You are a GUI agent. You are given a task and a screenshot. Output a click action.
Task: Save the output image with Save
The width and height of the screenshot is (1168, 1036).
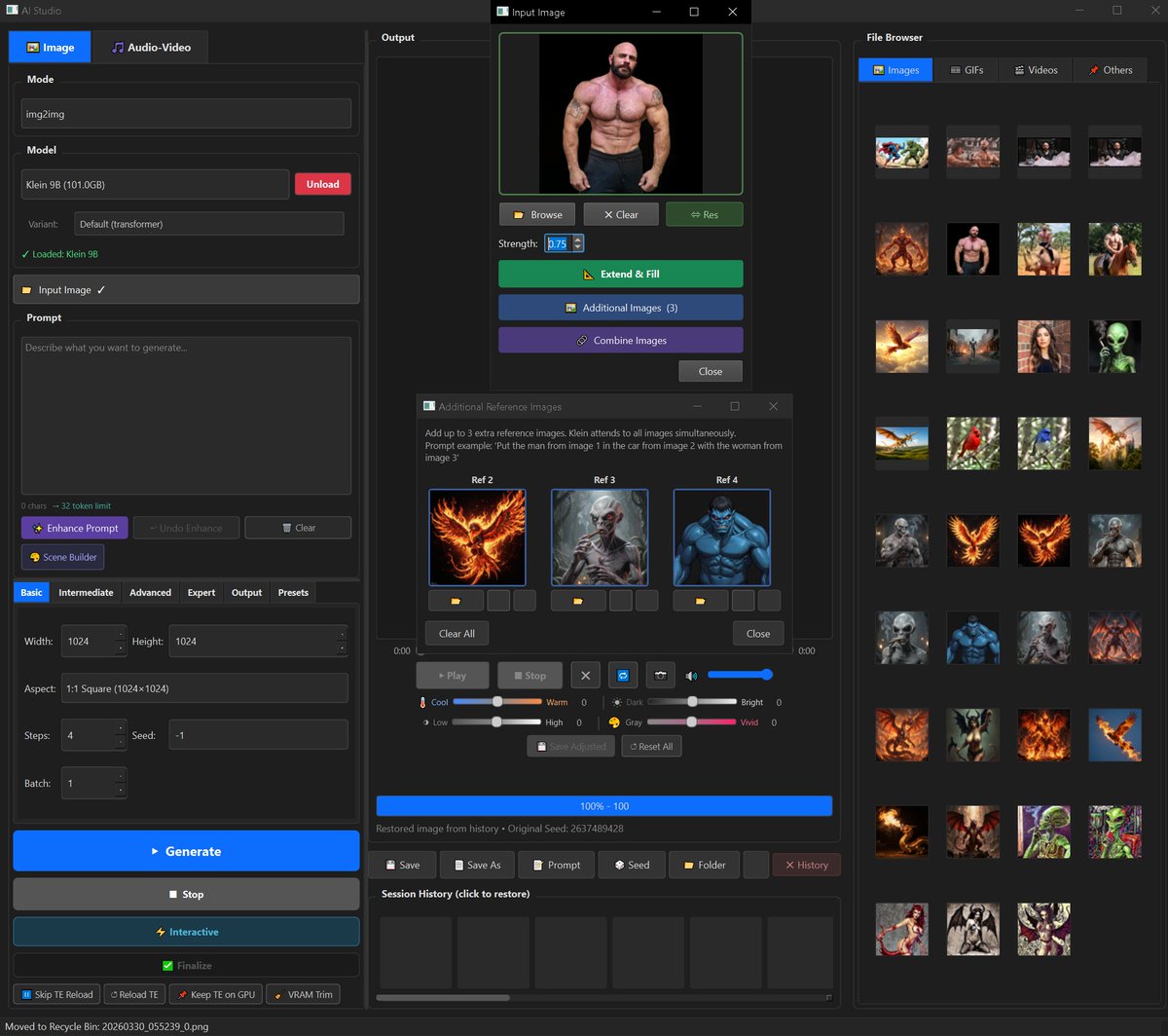click(x=402, y=865)
